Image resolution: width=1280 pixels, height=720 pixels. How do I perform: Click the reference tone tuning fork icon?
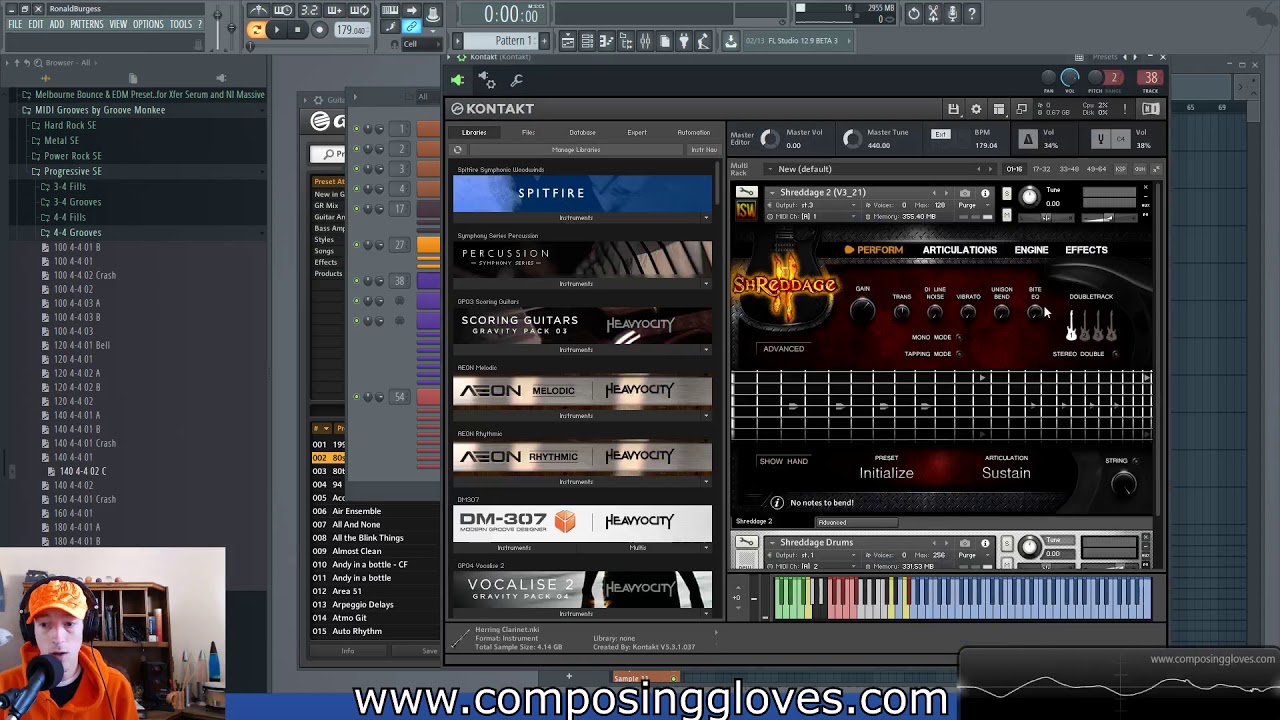point(1100,139)
